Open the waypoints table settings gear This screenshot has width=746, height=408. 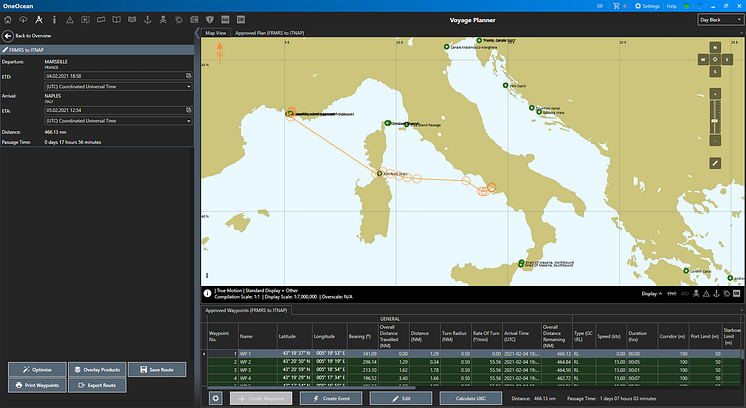216,398
